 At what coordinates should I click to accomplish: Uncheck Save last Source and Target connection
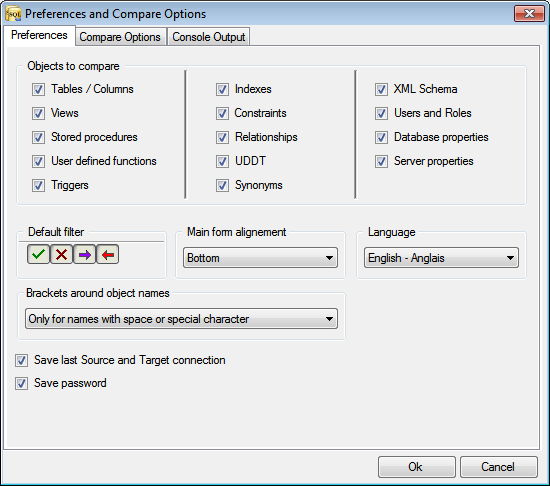click(21, 360)
